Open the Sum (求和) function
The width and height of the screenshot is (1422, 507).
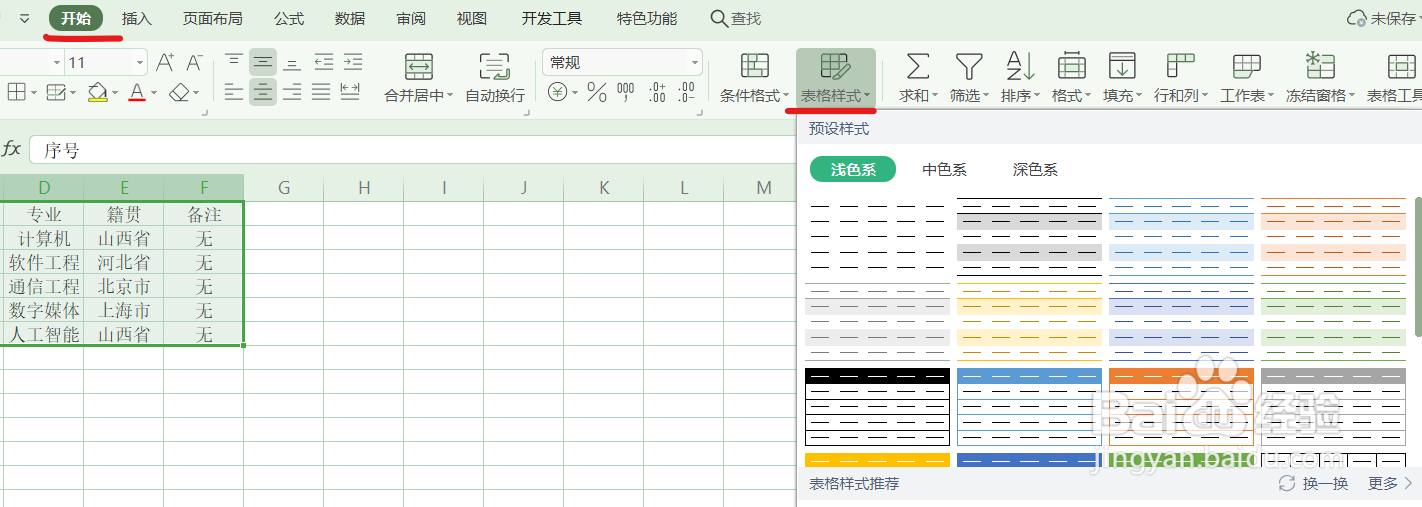point(918,79)
